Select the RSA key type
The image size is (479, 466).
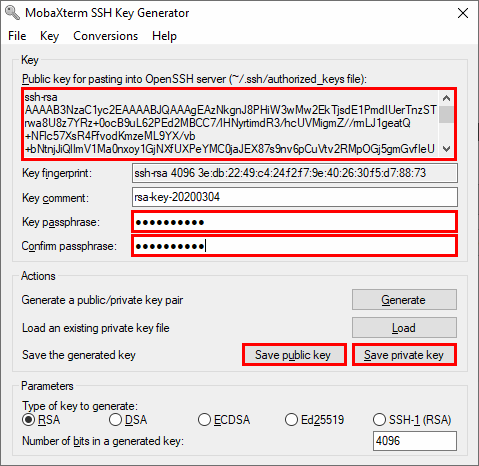tap(41, 420)
